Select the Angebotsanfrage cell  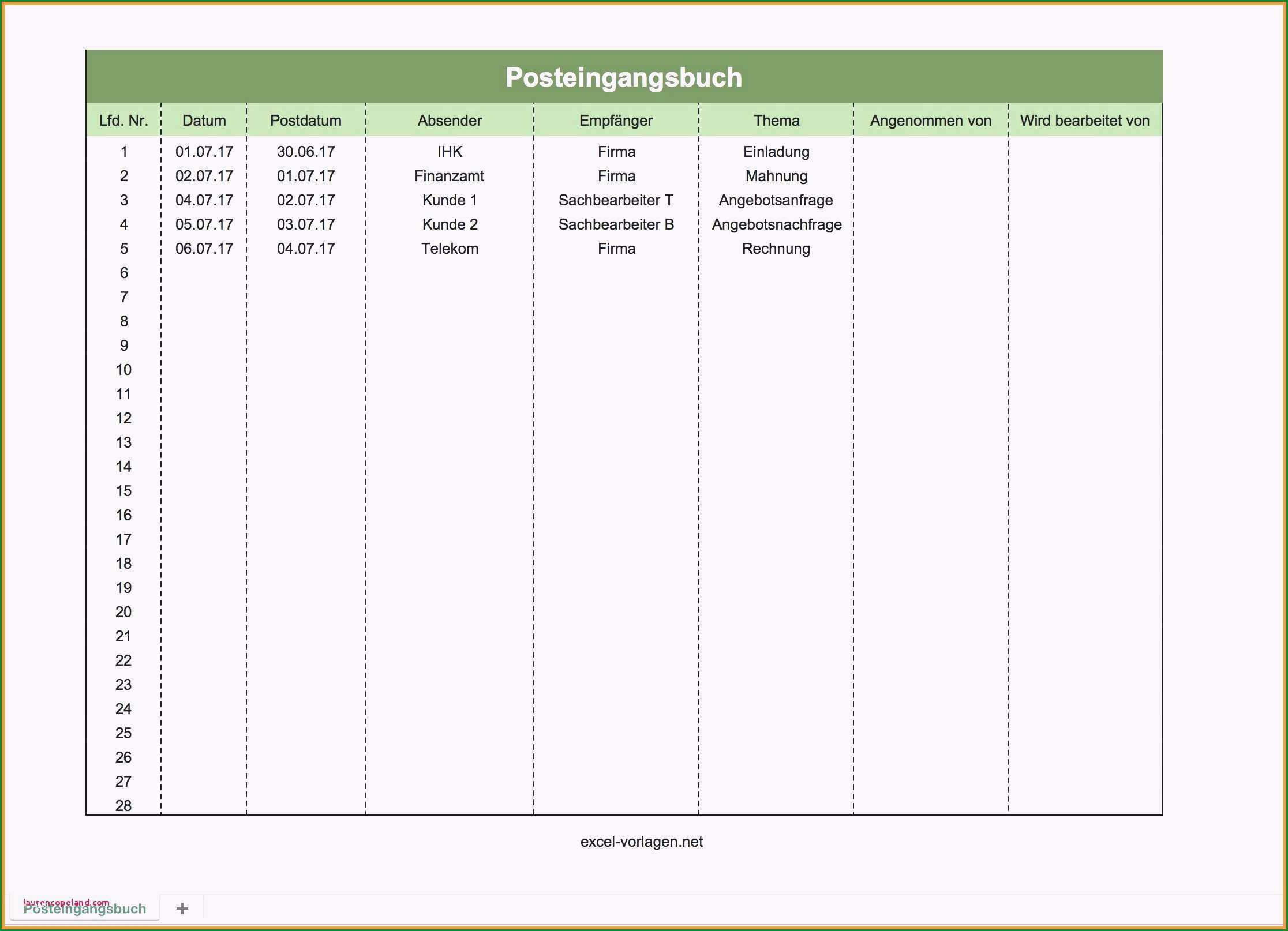[x=776, y=200]
